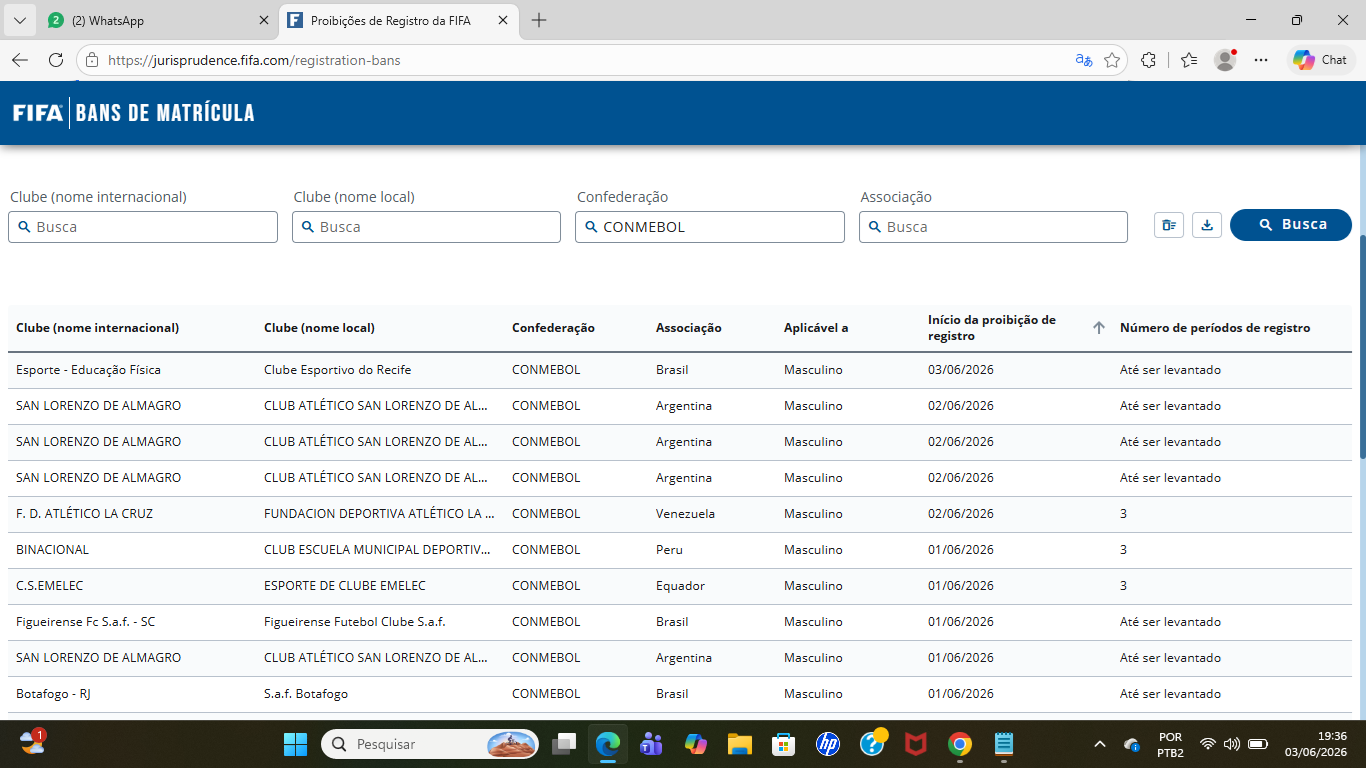
Task: Open Edge settings and more menu
Action: [x=1261, y=60]
